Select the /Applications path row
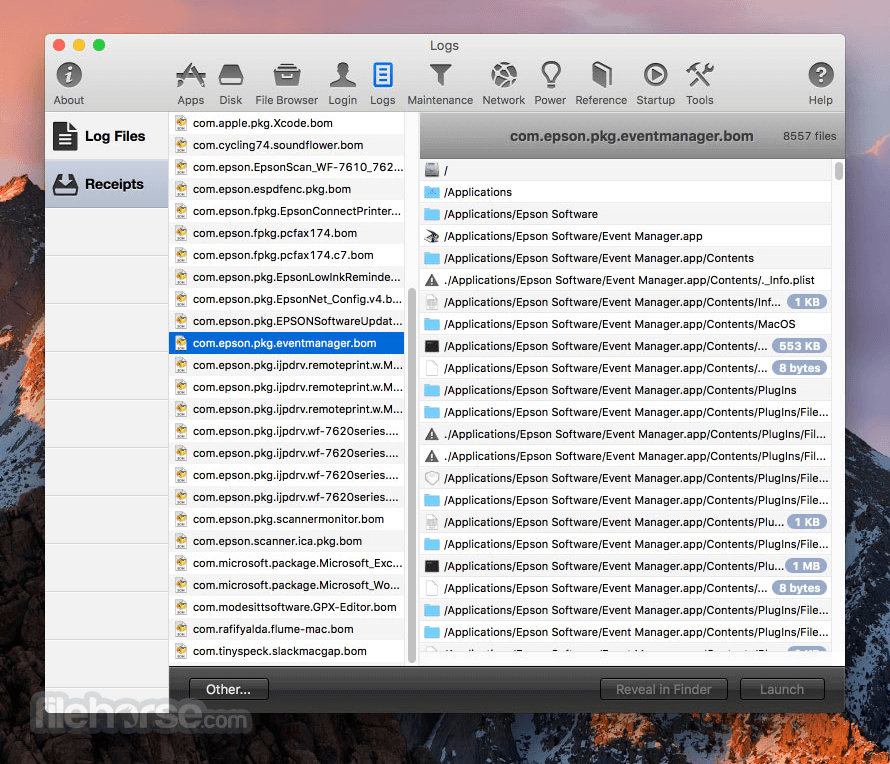The width and height of the screenshot is (890, 764). [x=626, y=192]
